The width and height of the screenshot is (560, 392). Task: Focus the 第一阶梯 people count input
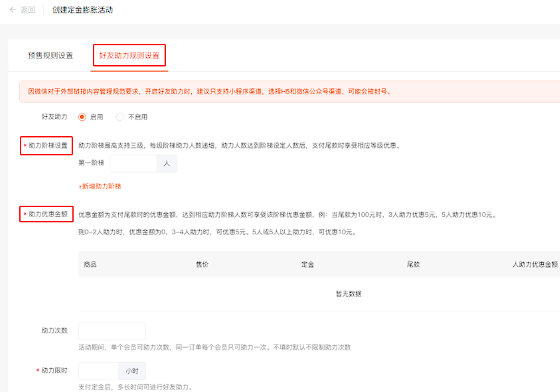pos(133,163)
